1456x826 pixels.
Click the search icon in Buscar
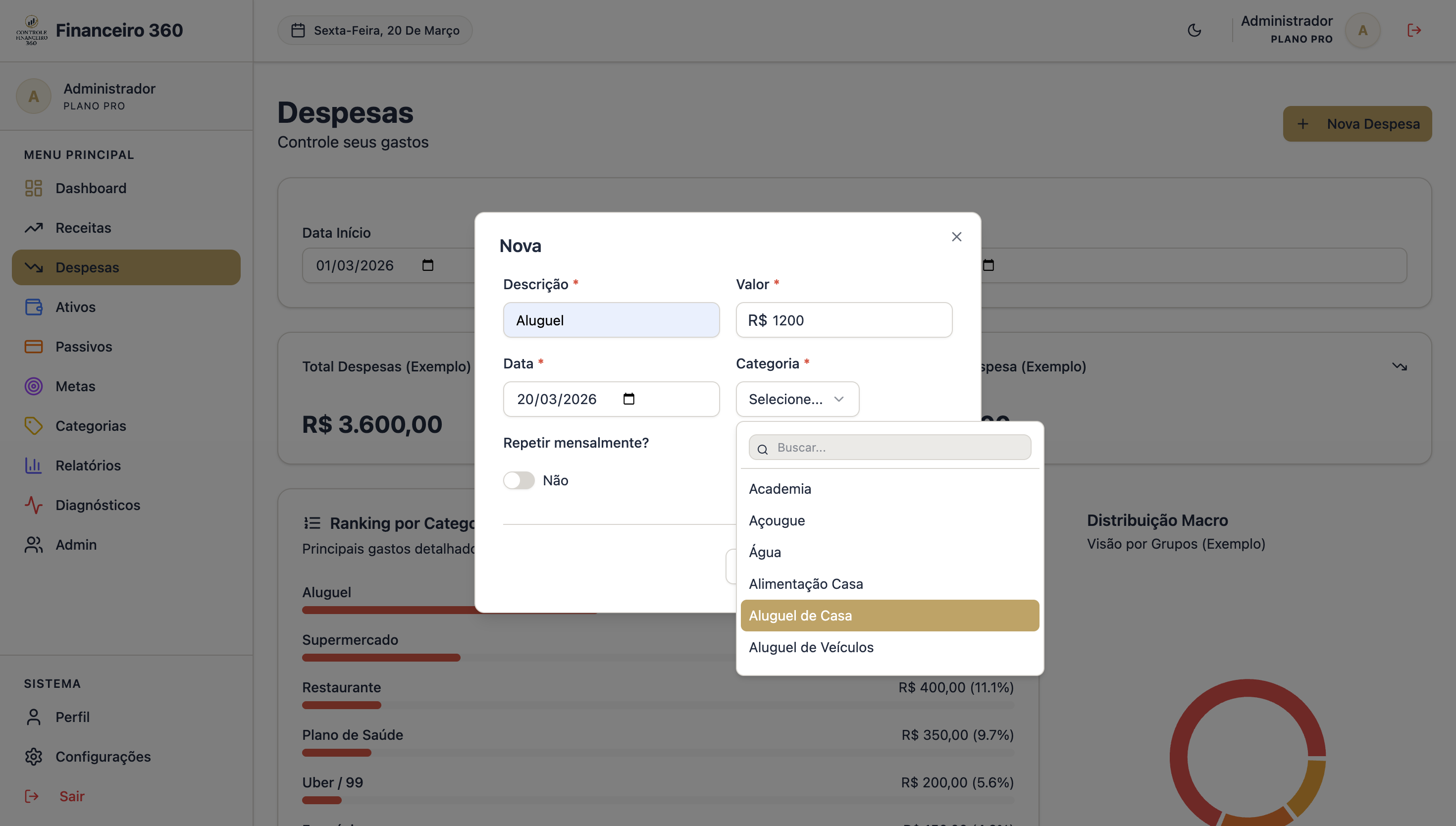coord(762,449)
